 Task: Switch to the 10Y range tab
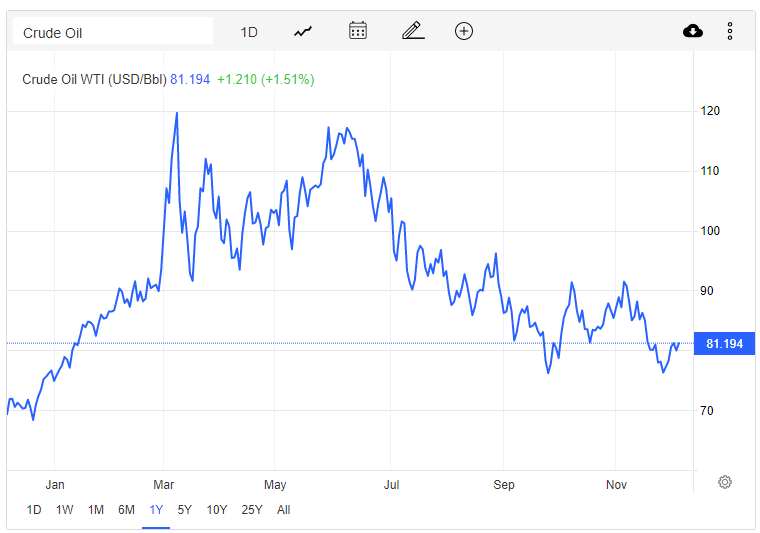(217, 510)
